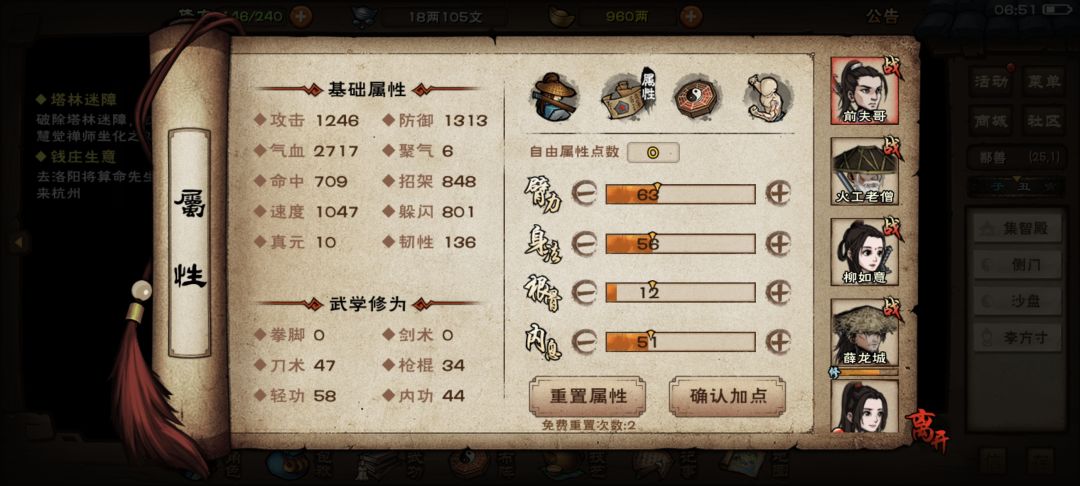Image resolution: width=1080 pixels, height=486 pixels.
Task: Select the 属性 scroll tab icon
Action: 627,96
